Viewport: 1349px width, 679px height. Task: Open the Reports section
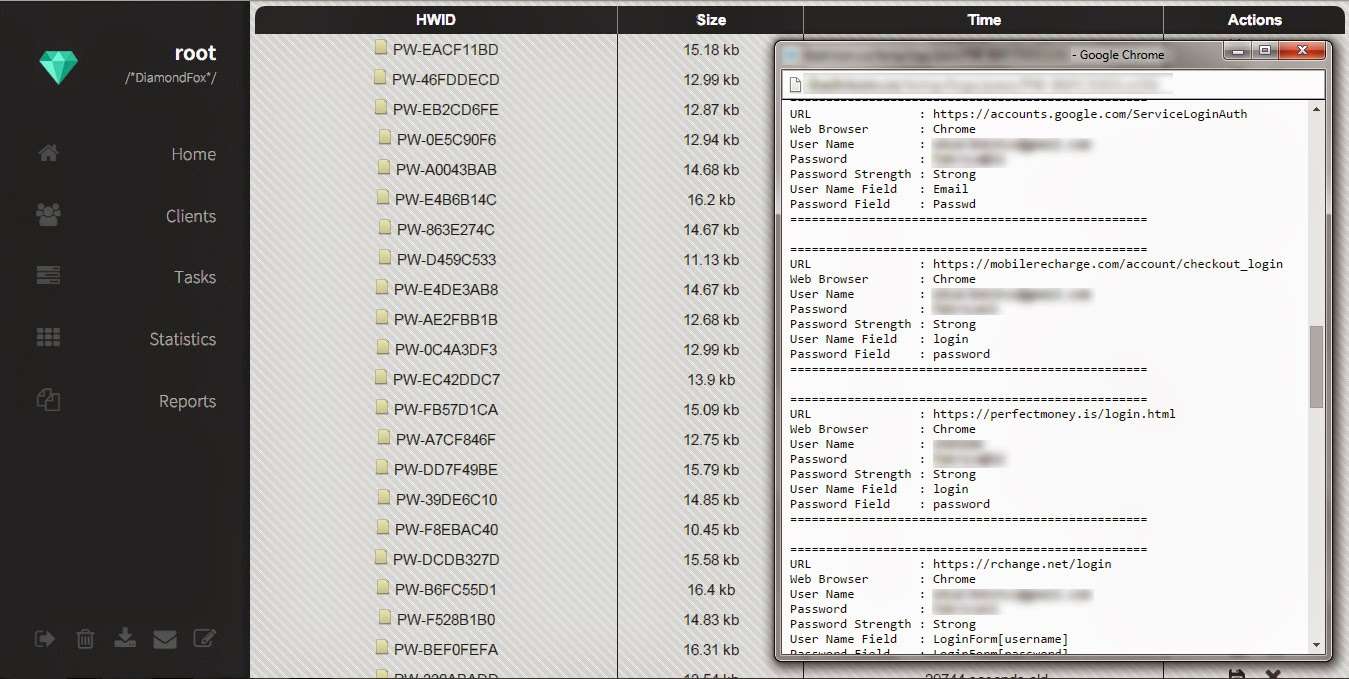tap(187, 402)
